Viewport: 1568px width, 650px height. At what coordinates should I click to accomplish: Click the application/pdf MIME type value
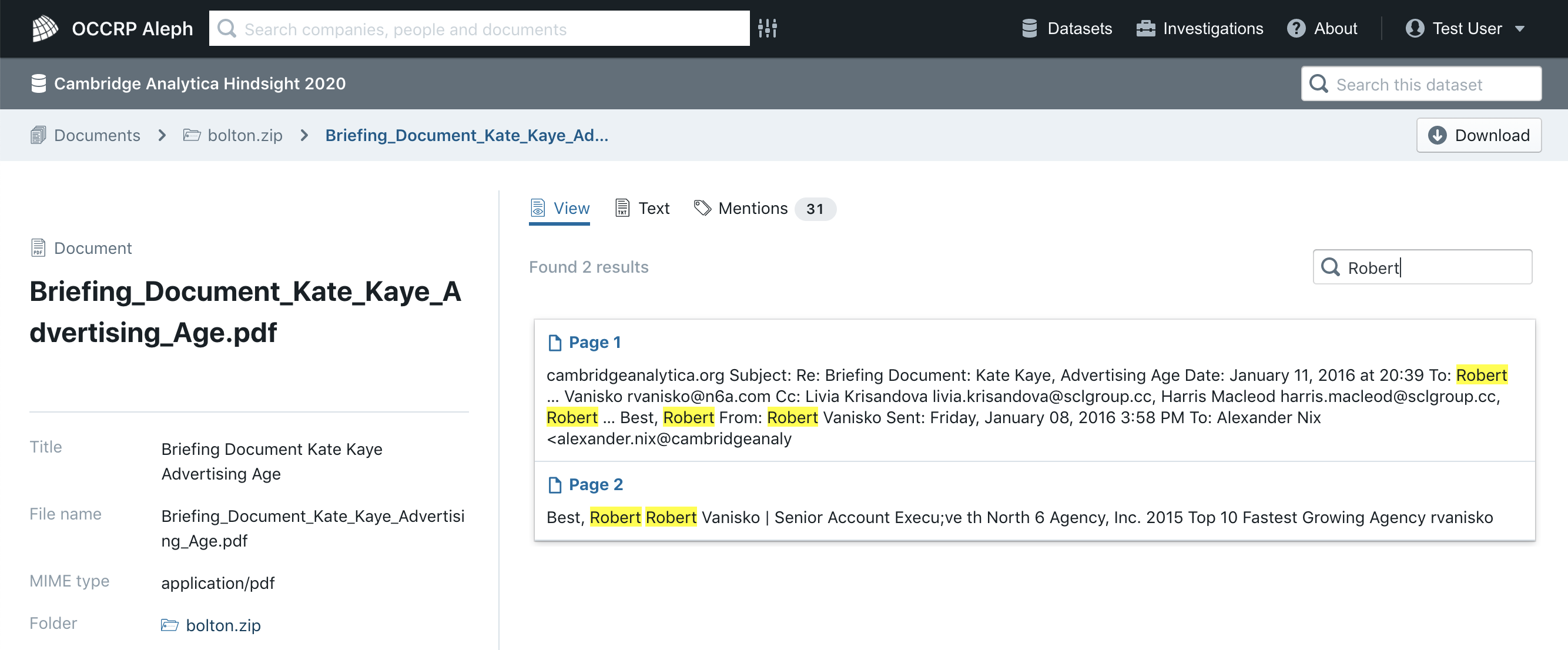coord(218,583)
